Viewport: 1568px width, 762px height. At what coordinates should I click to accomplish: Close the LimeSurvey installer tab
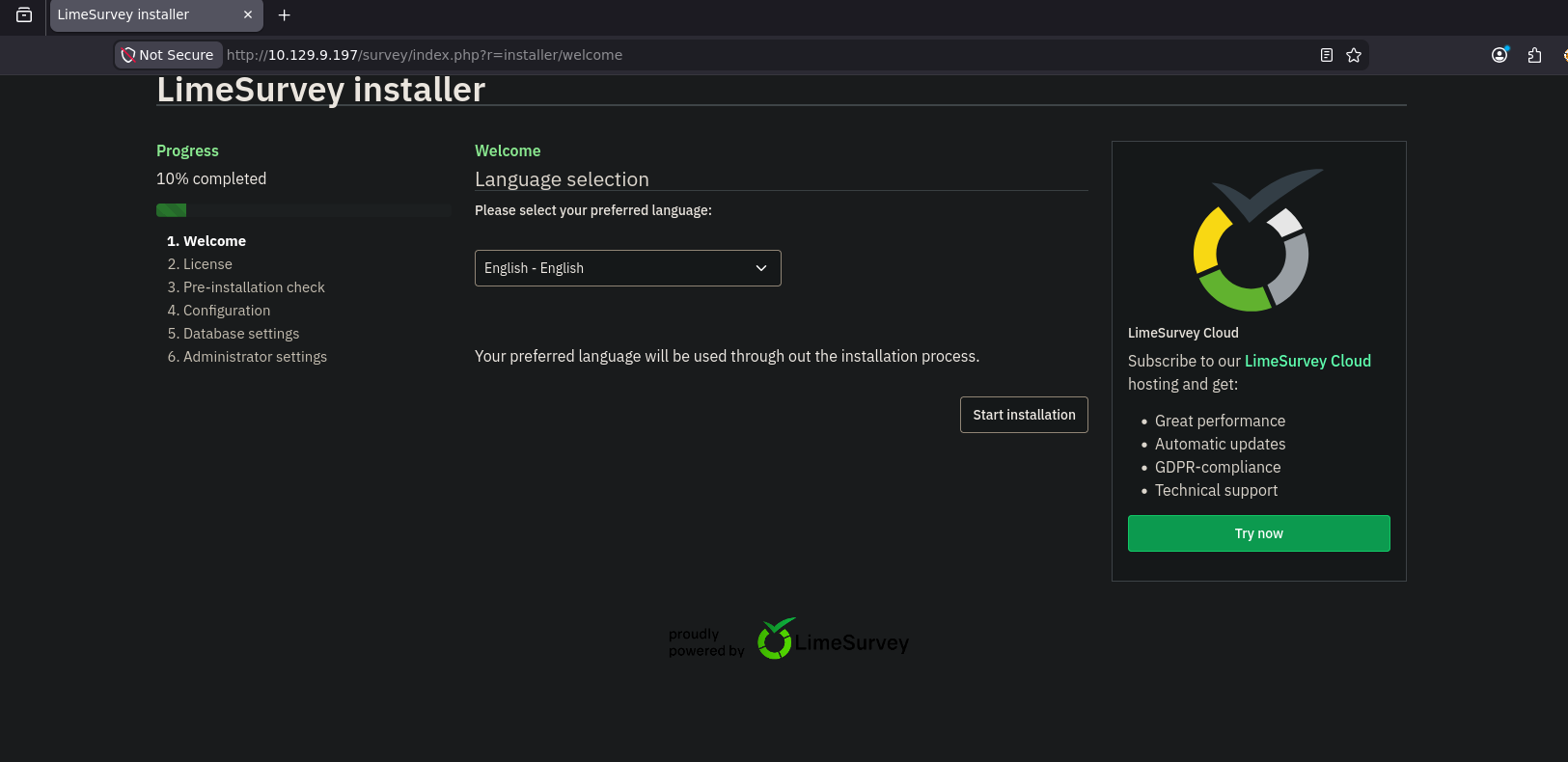(x=248, y=14)
